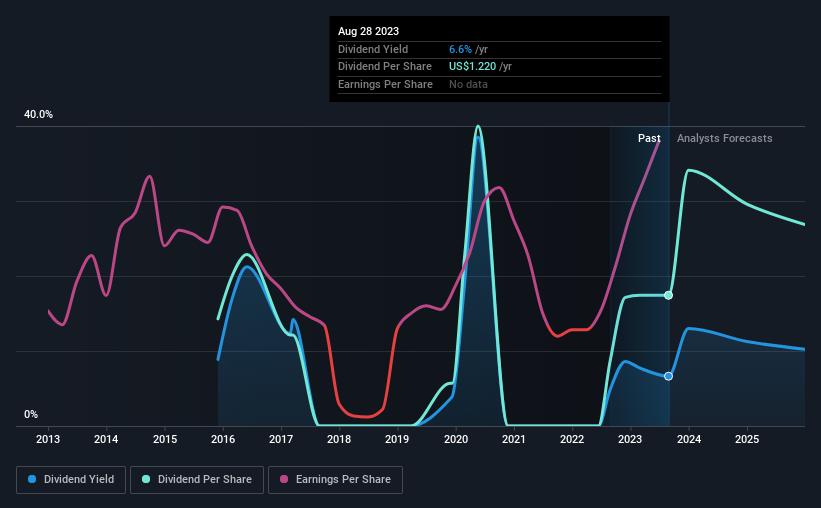
Task: Select the 2016 x-axis label
Action: [223, 439]
